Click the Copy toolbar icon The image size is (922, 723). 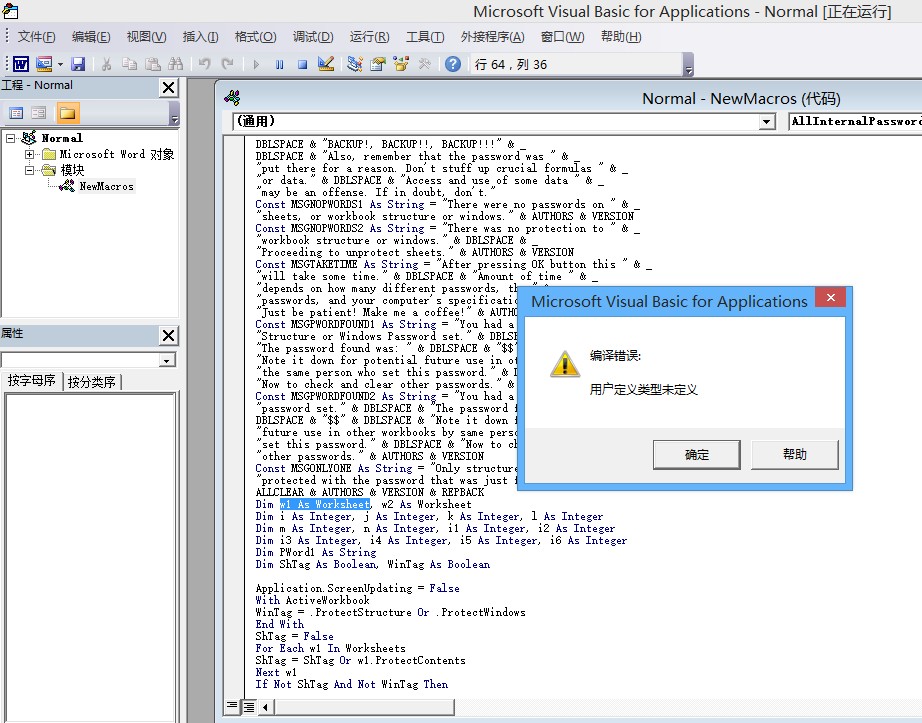pos(129,63)
